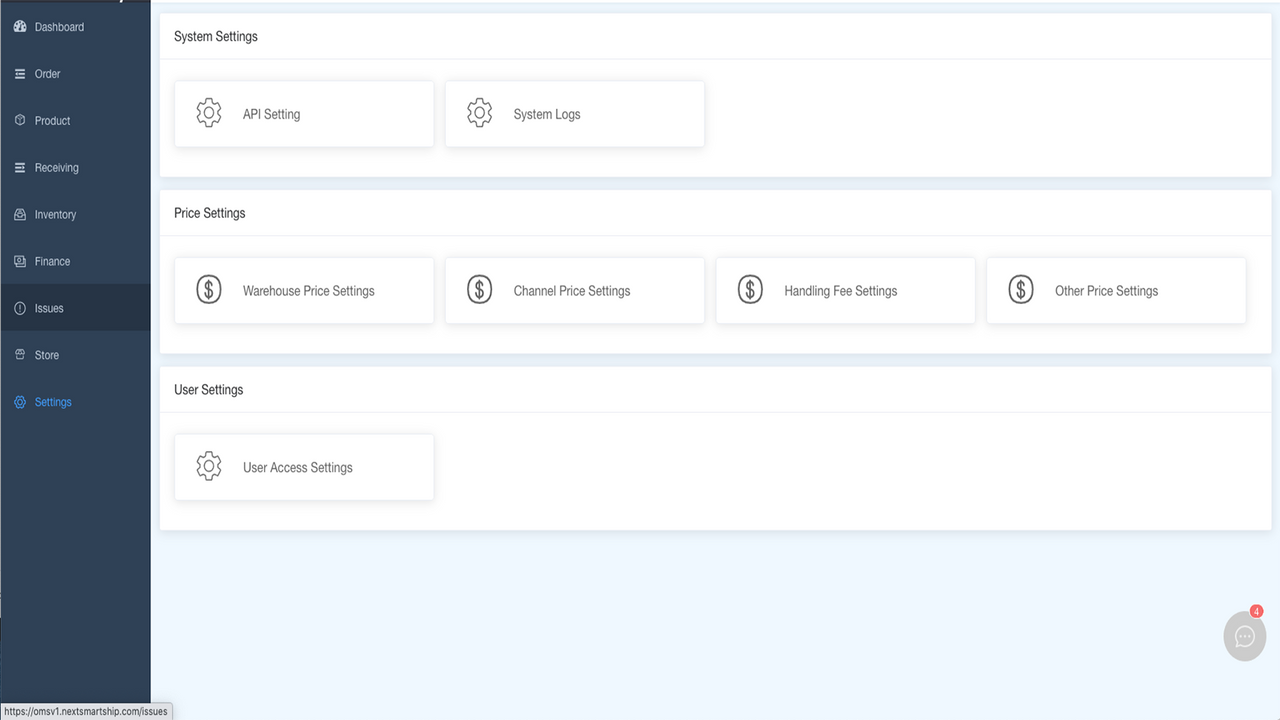Image resolution: width=1280 pixels, height=720 pixels.
Task: Click the dollar icon on Warehouse Price Settings
Action: pyautogui.click(x=208, y=289)
